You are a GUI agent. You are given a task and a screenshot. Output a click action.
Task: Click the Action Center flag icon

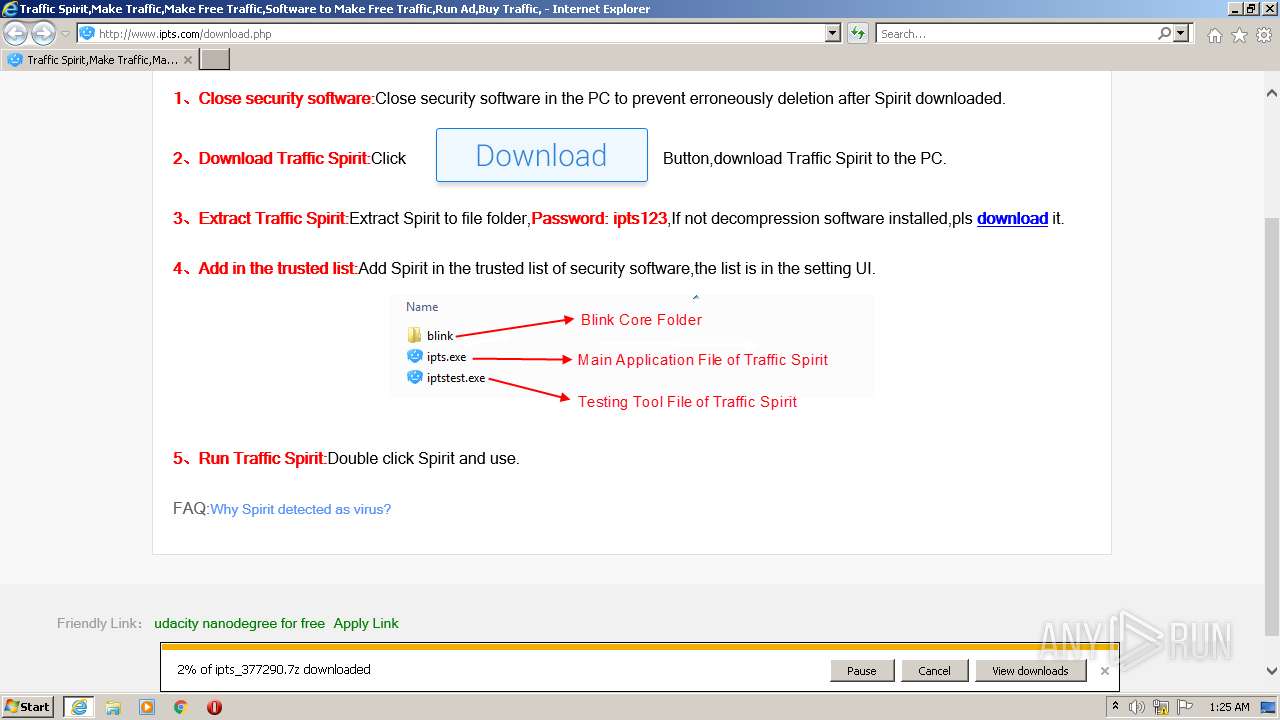point(1185,707)
